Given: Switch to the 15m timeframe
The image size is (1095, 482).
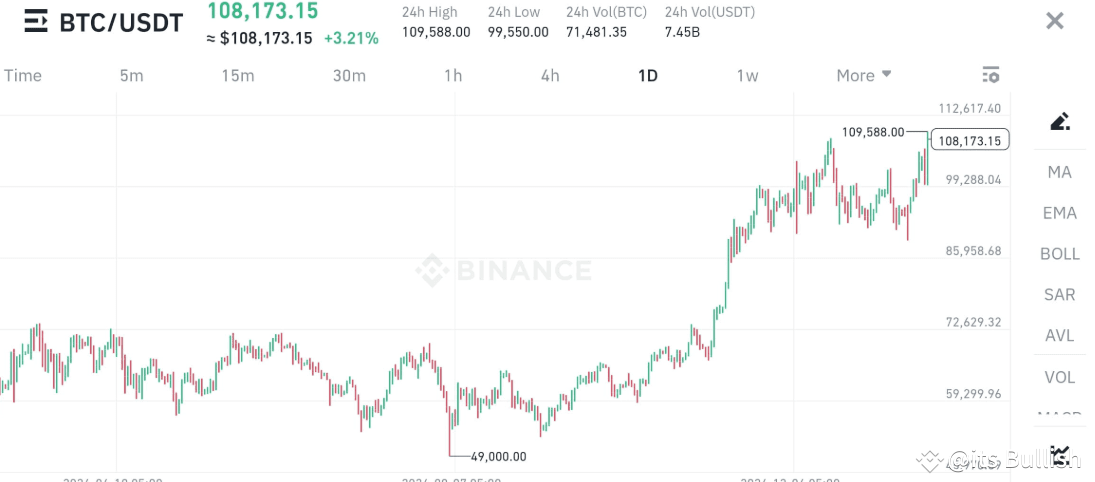Looking at the screenshot, I should [x=238, y=75].
